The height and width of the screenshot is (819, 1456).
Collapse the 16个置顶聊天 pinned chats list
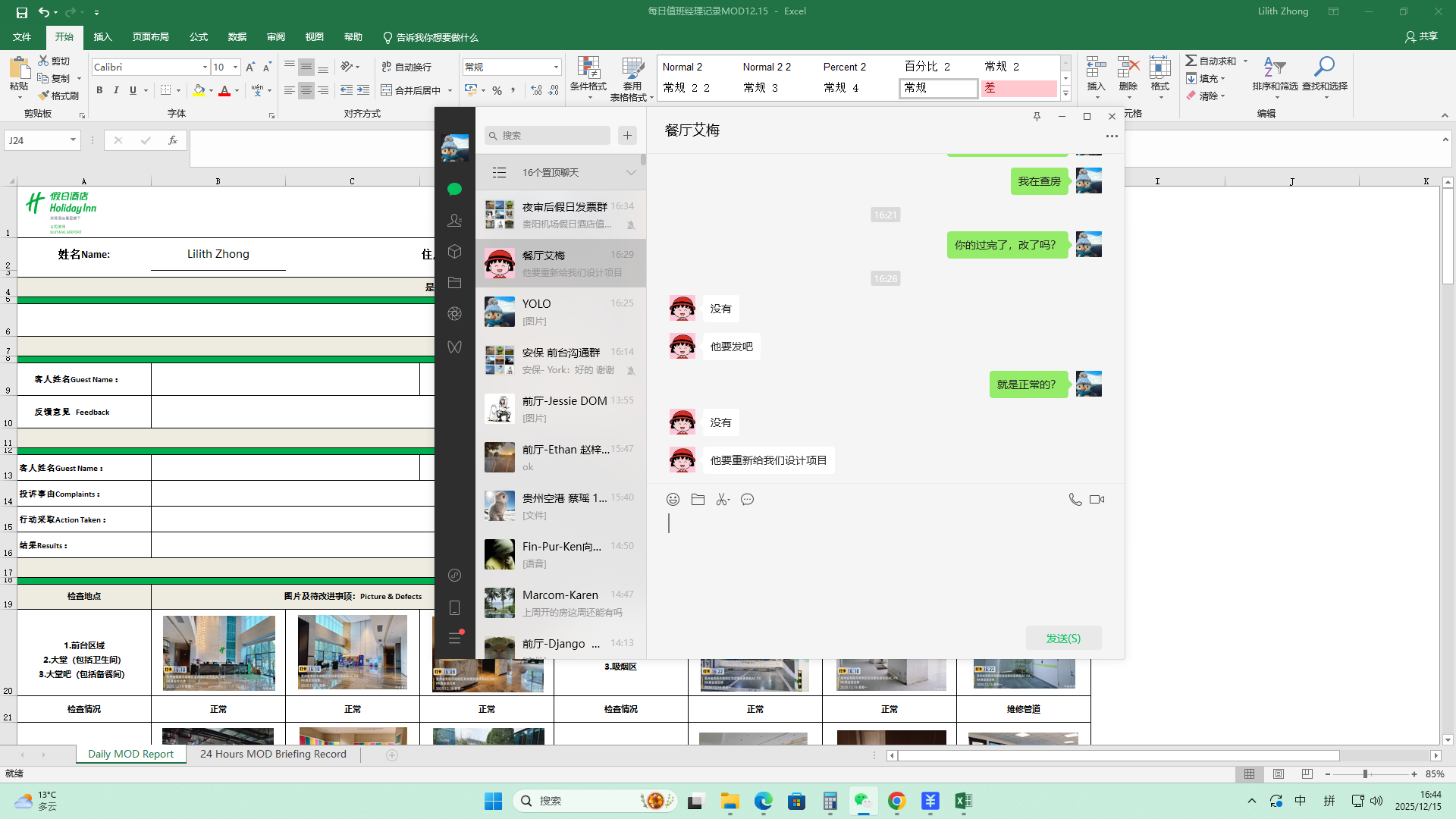coord(630,173)
